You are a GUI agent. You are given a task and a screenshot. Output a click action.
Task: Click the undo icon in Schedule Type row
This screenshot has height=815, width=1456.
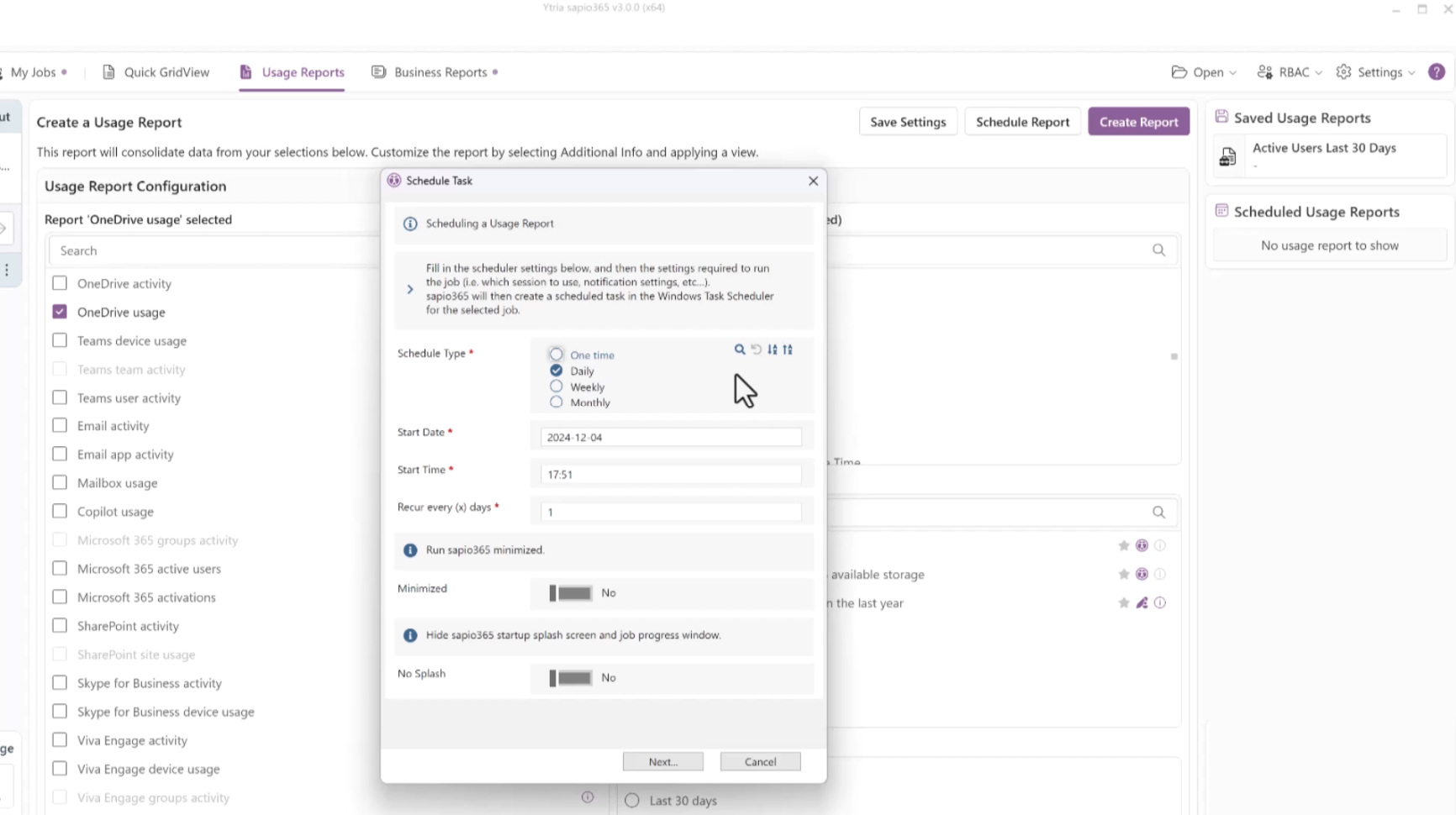point(756,350)
